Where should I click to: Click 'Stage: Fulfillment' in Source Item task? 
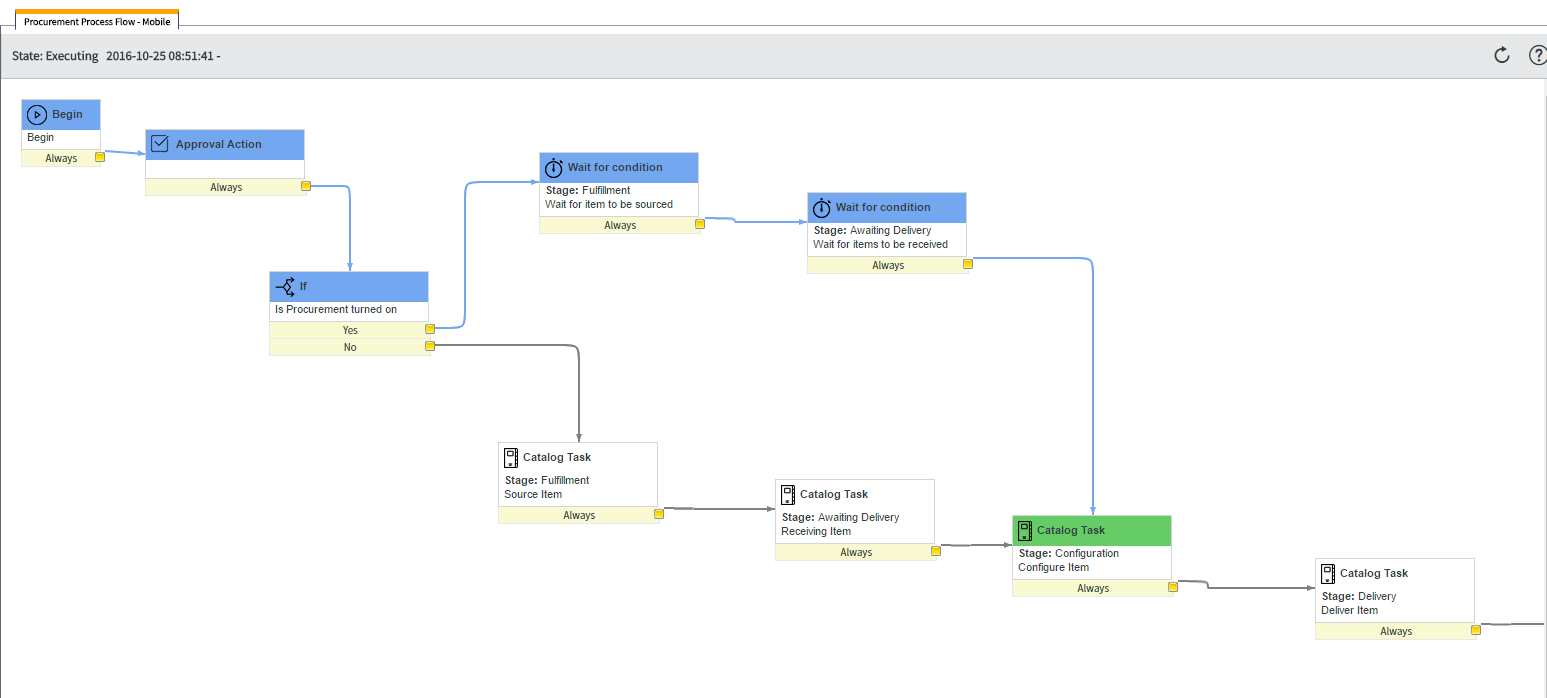(x=547, y=480)
